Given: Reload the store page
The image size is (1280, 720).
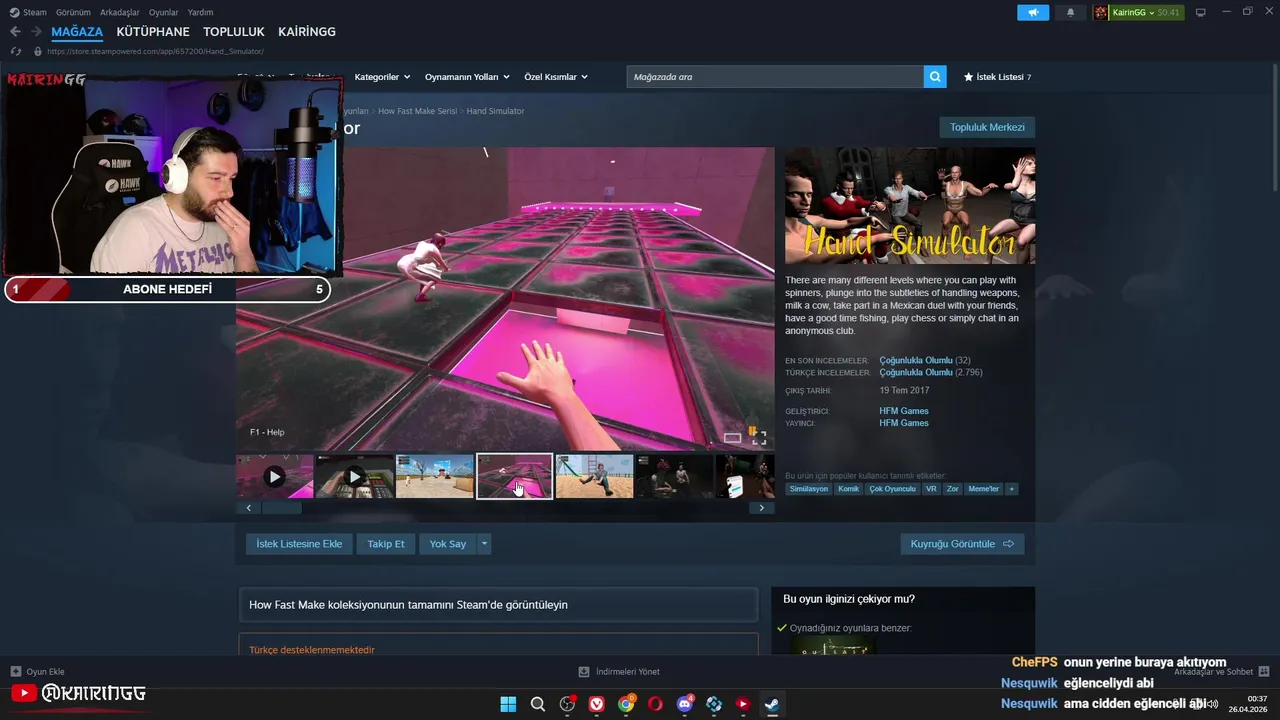Looking at the screenshot, I should [15, 51].
